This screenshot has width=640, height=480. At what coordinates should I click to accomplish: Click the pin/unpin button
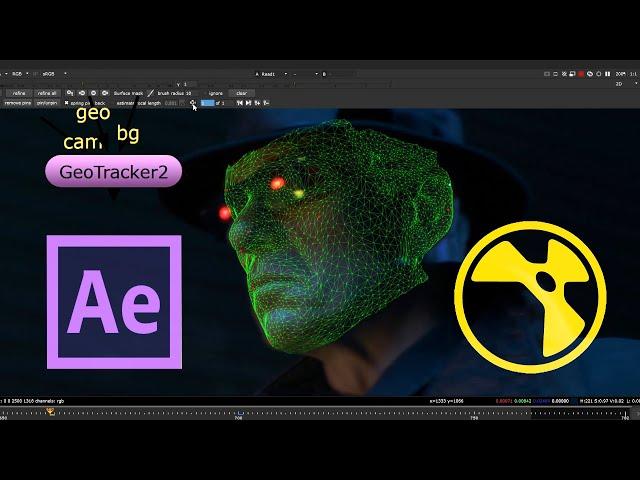[x=47, y=103]
